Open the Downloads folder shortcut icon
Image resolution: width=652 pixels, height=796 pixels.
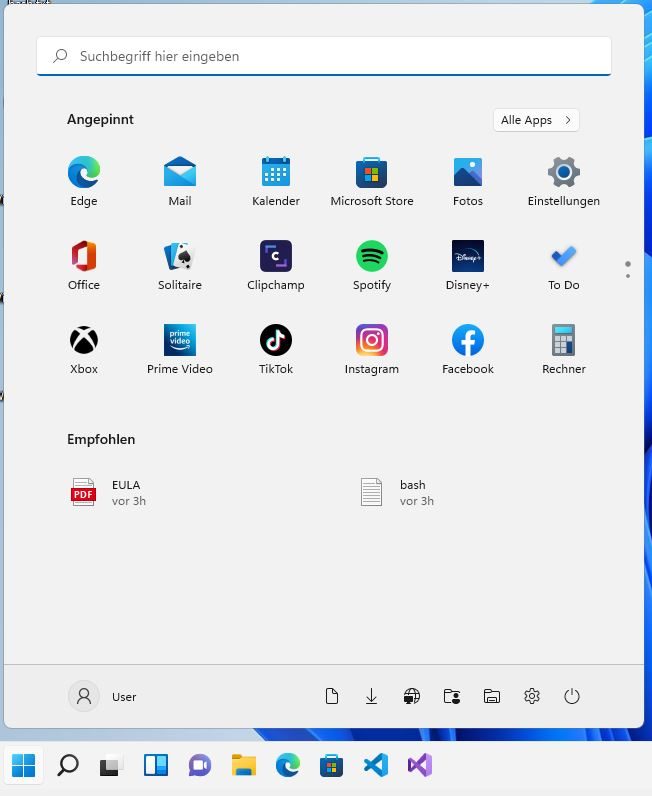372,696
